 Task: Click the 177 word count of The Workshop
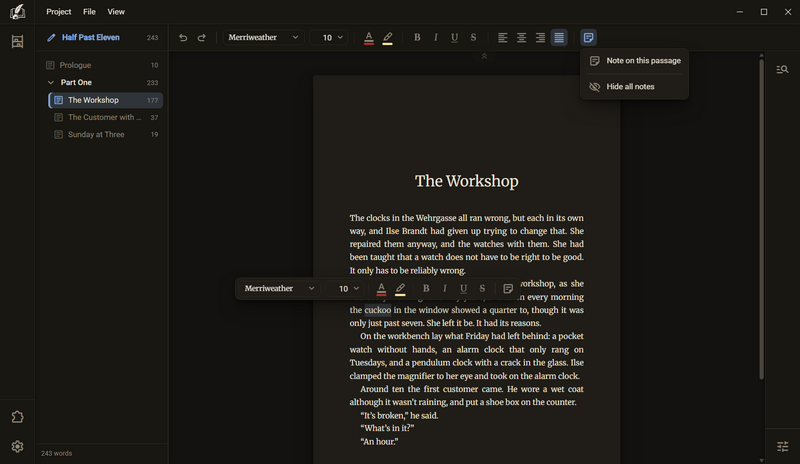153,101
